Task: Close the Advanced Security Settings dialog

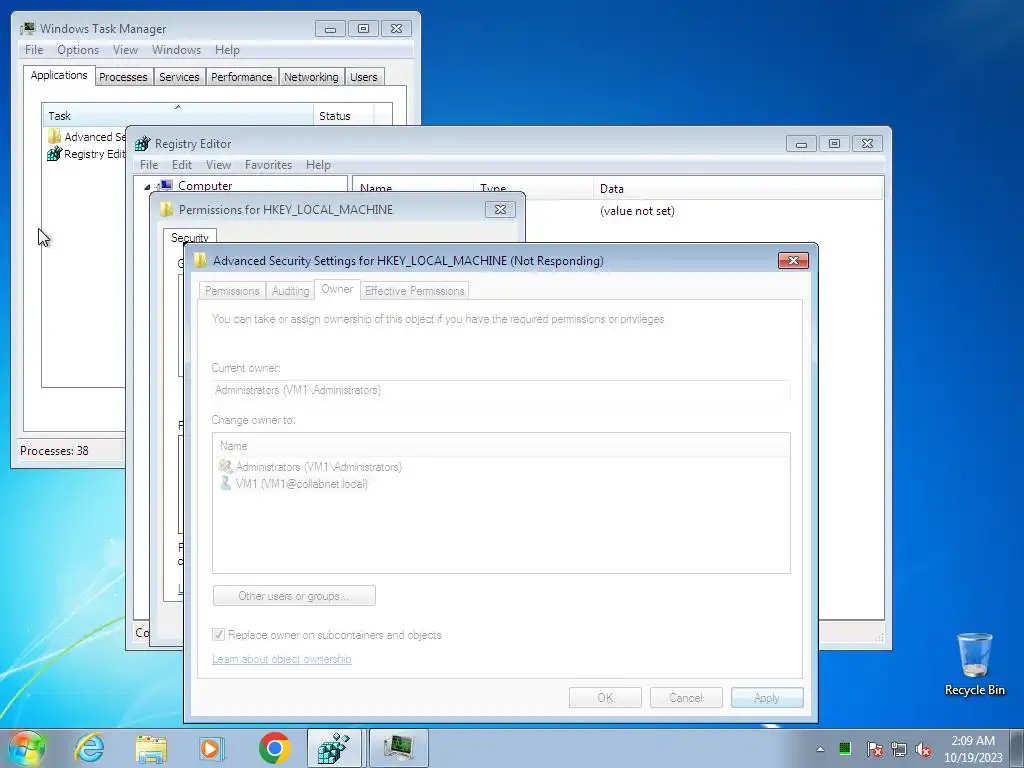Action: tap(793, 261)
